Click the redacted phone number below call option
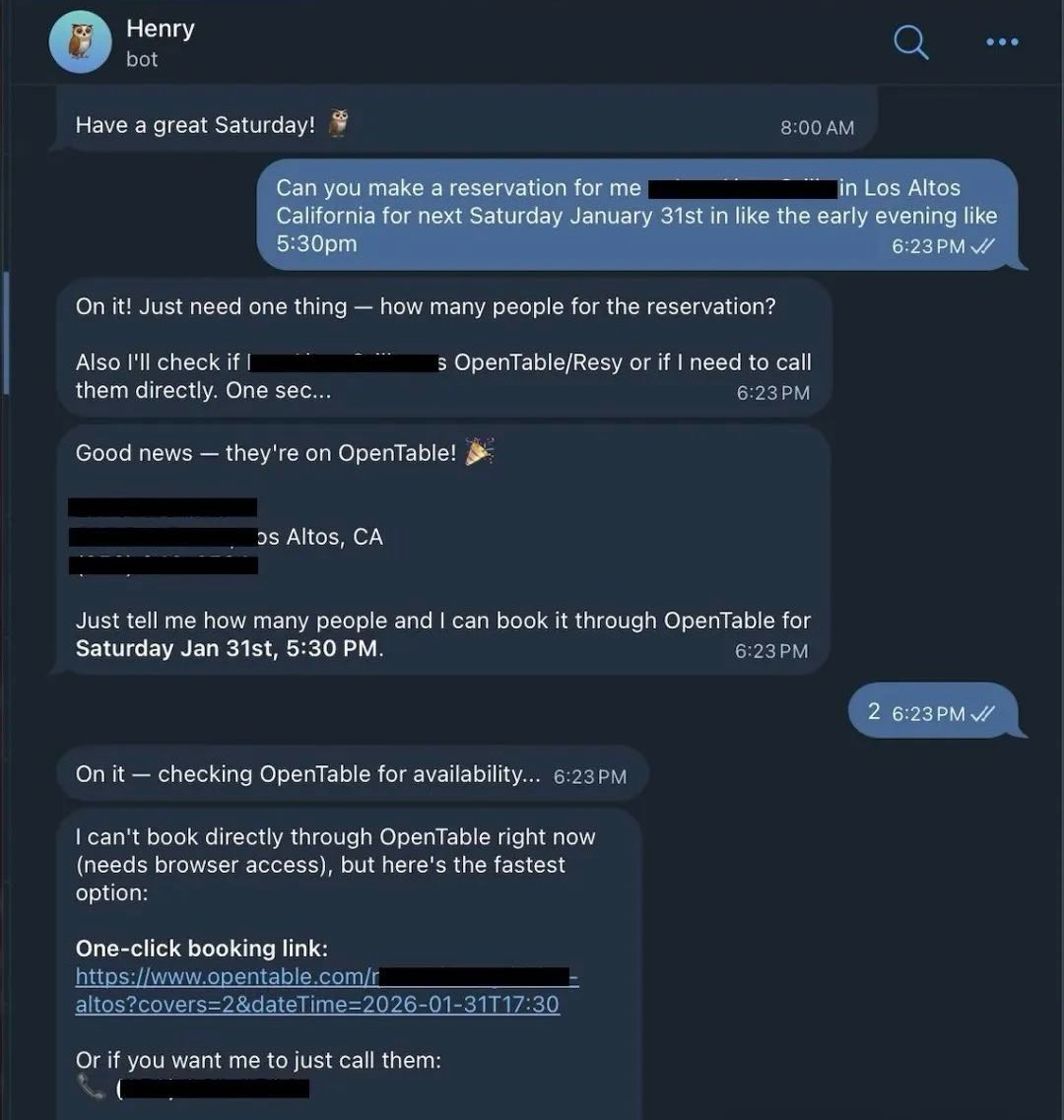The image size is (1064, 1120). (x=214, y=1088)
